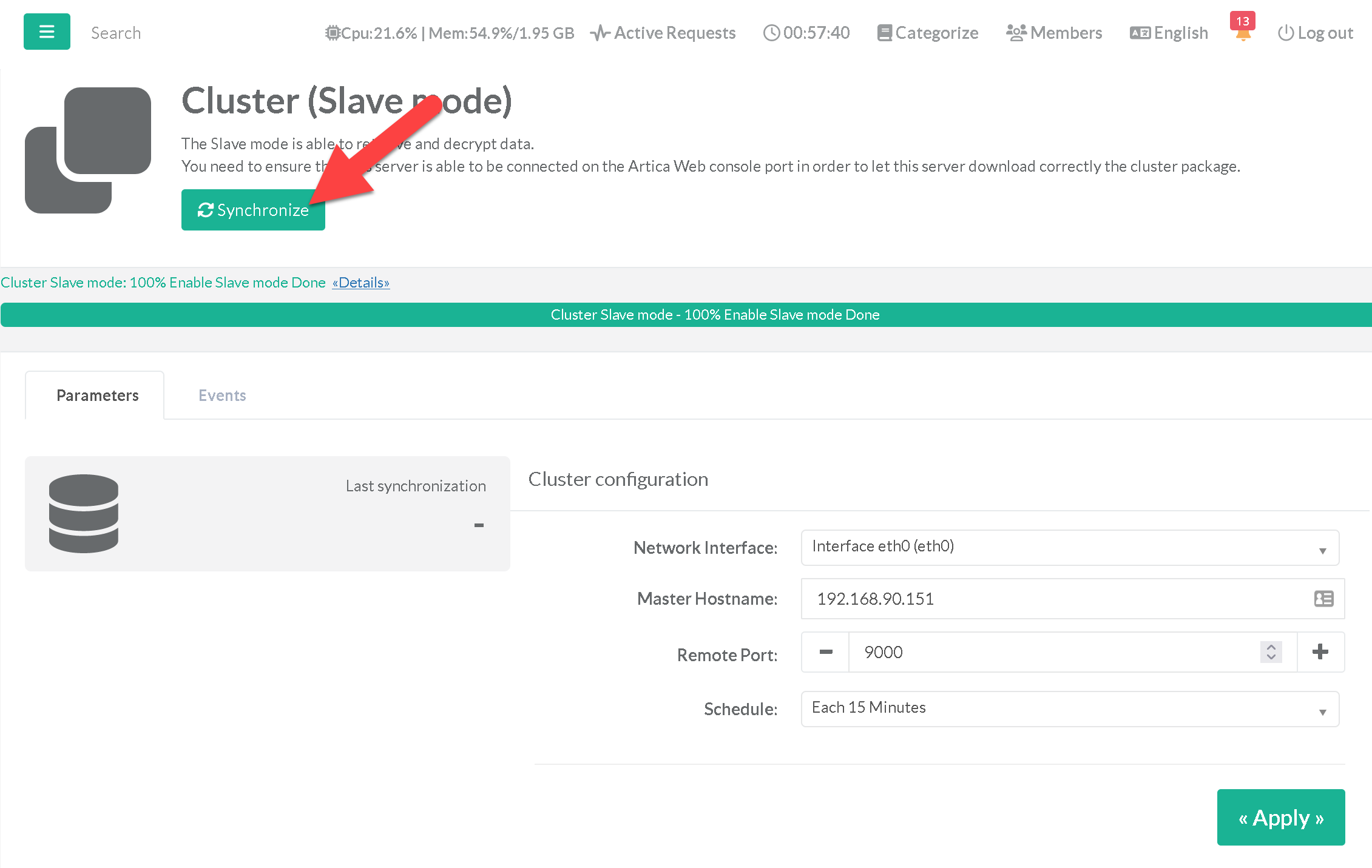Switch to the Events tab

(x=222, y=395)
